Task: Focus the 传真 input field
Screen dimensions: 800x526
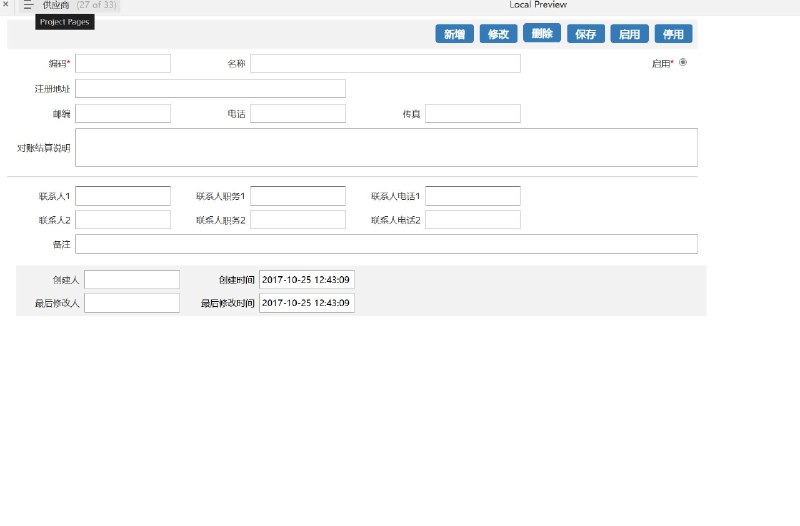Action: (x=473, y=113)
